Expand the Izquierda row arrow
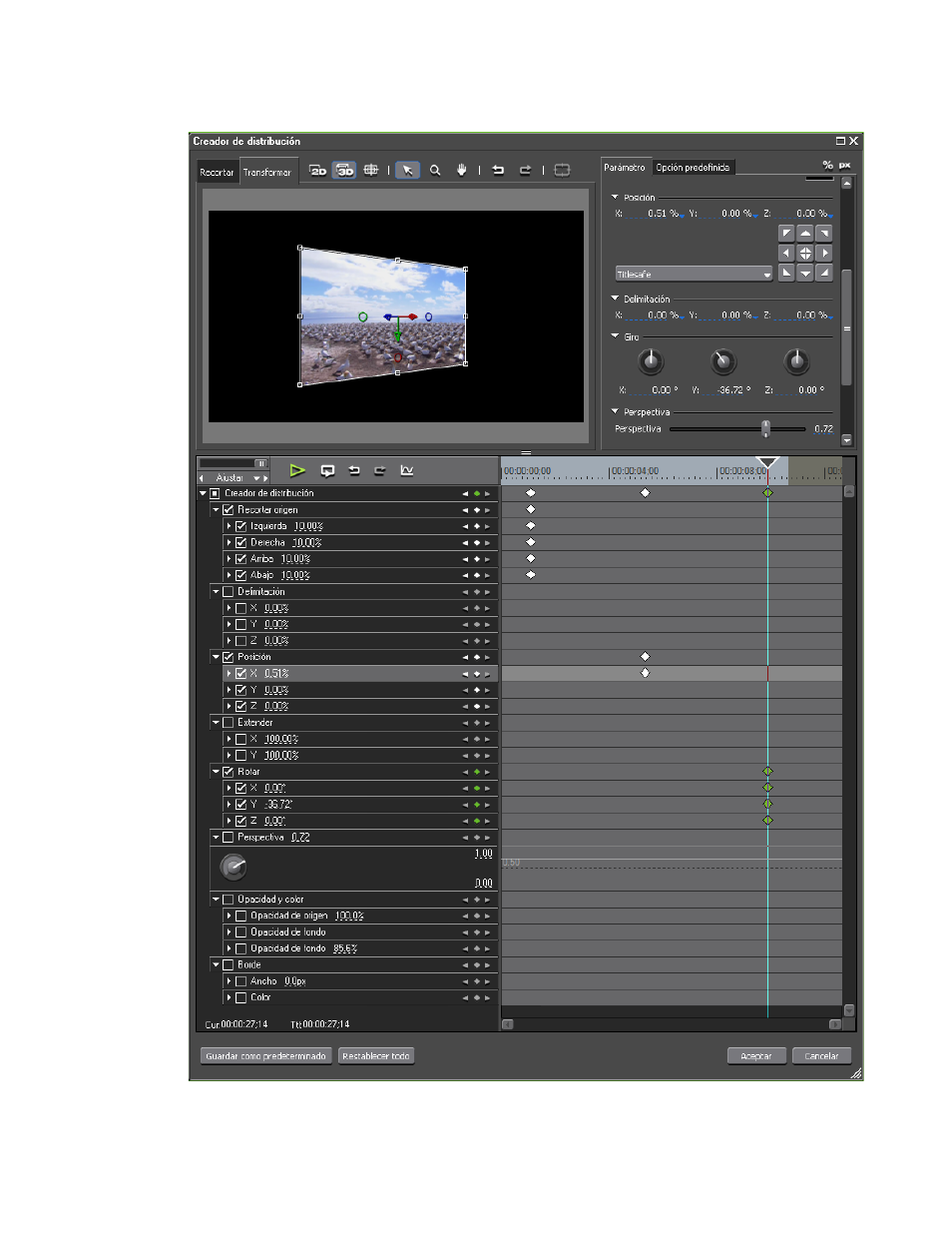This screenshot has height=1233, width=952. coord(229,526)
